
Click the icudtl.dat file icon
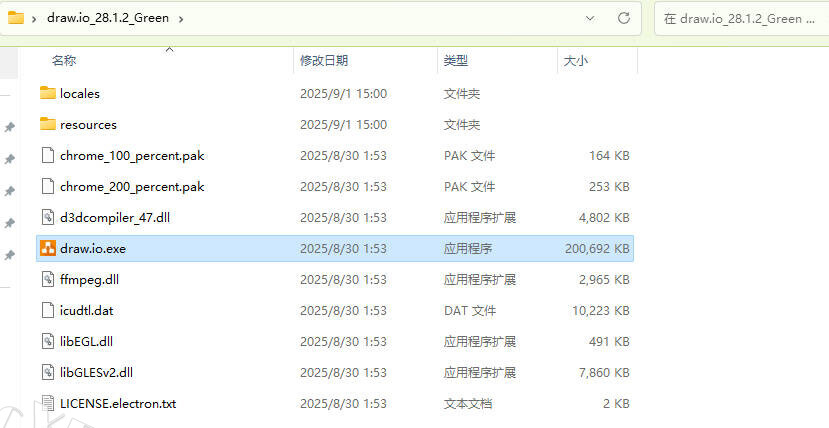click(x=48, y=310)
